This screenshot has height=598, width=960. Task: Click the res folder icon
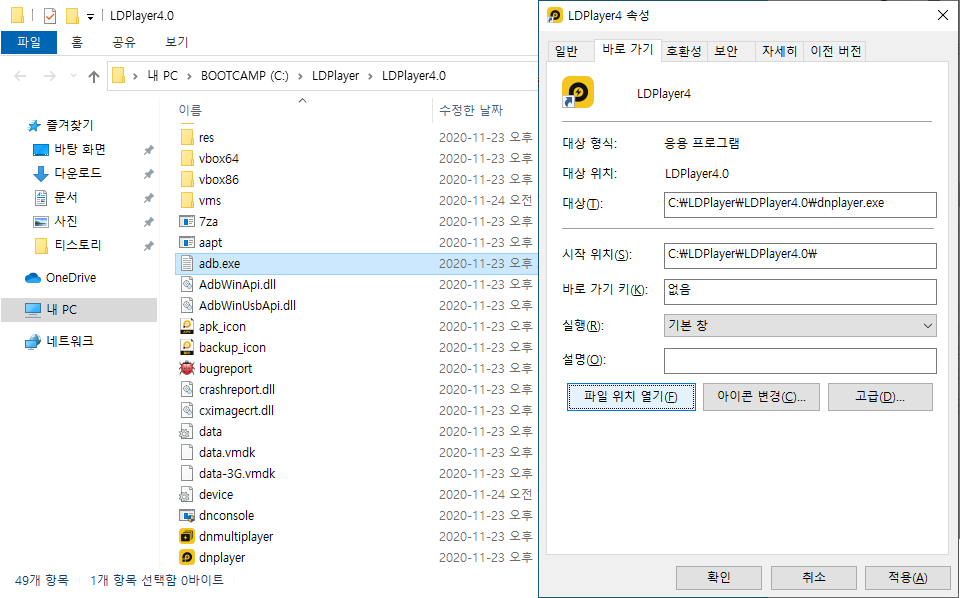point(187,137)
